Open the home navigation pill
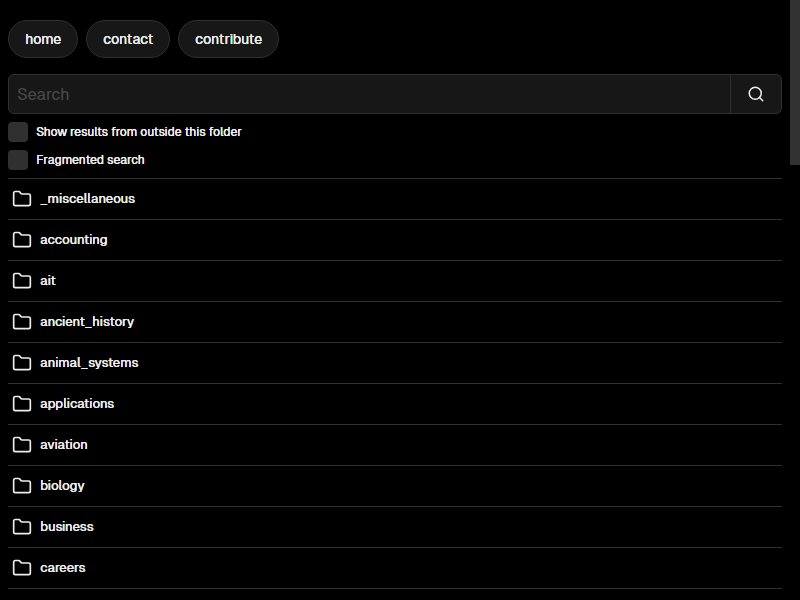The image size is (800, 600). point(43,39)
